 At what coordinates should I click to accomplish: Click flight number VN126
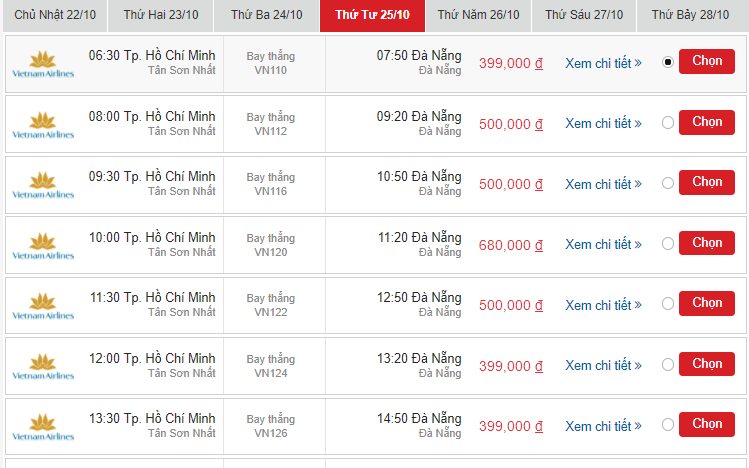tap(270, 433)
